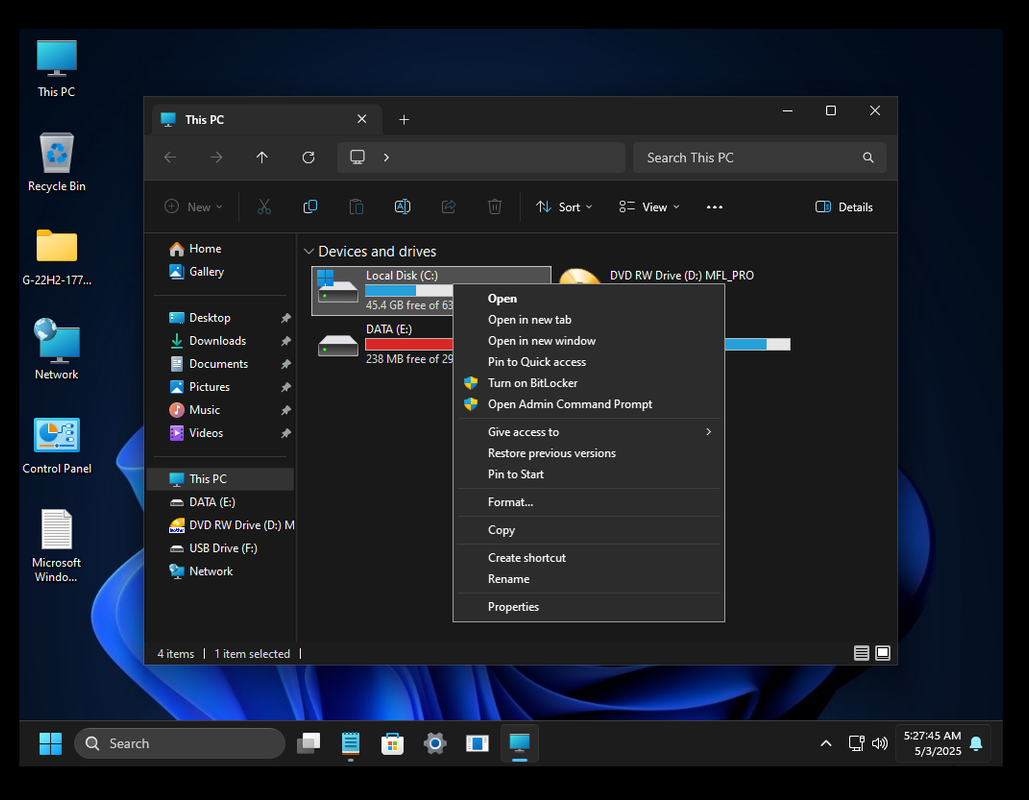This screenshot has height=800, width=1029.
Task: Select the Microsoft Windo... text file on desktop
Action: (56, 546)
